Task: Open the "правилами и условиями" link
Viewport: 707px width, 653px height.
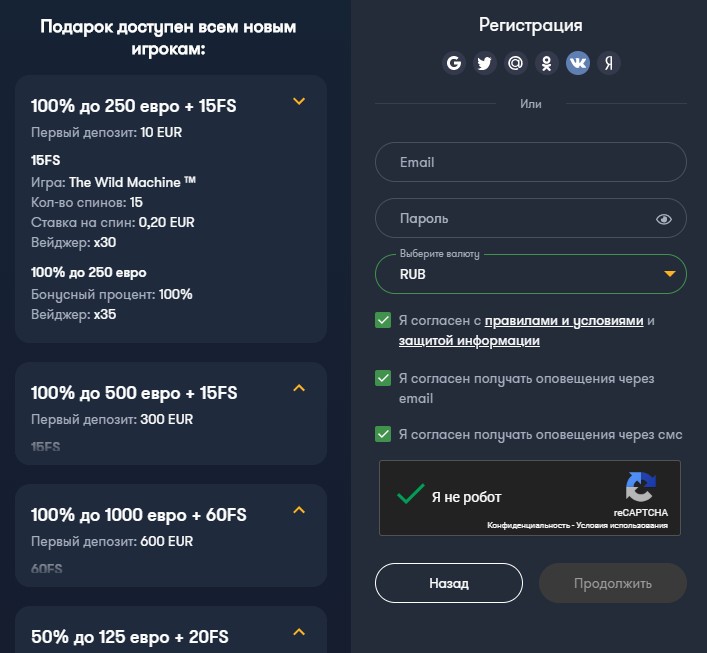Action: (564, 321)
